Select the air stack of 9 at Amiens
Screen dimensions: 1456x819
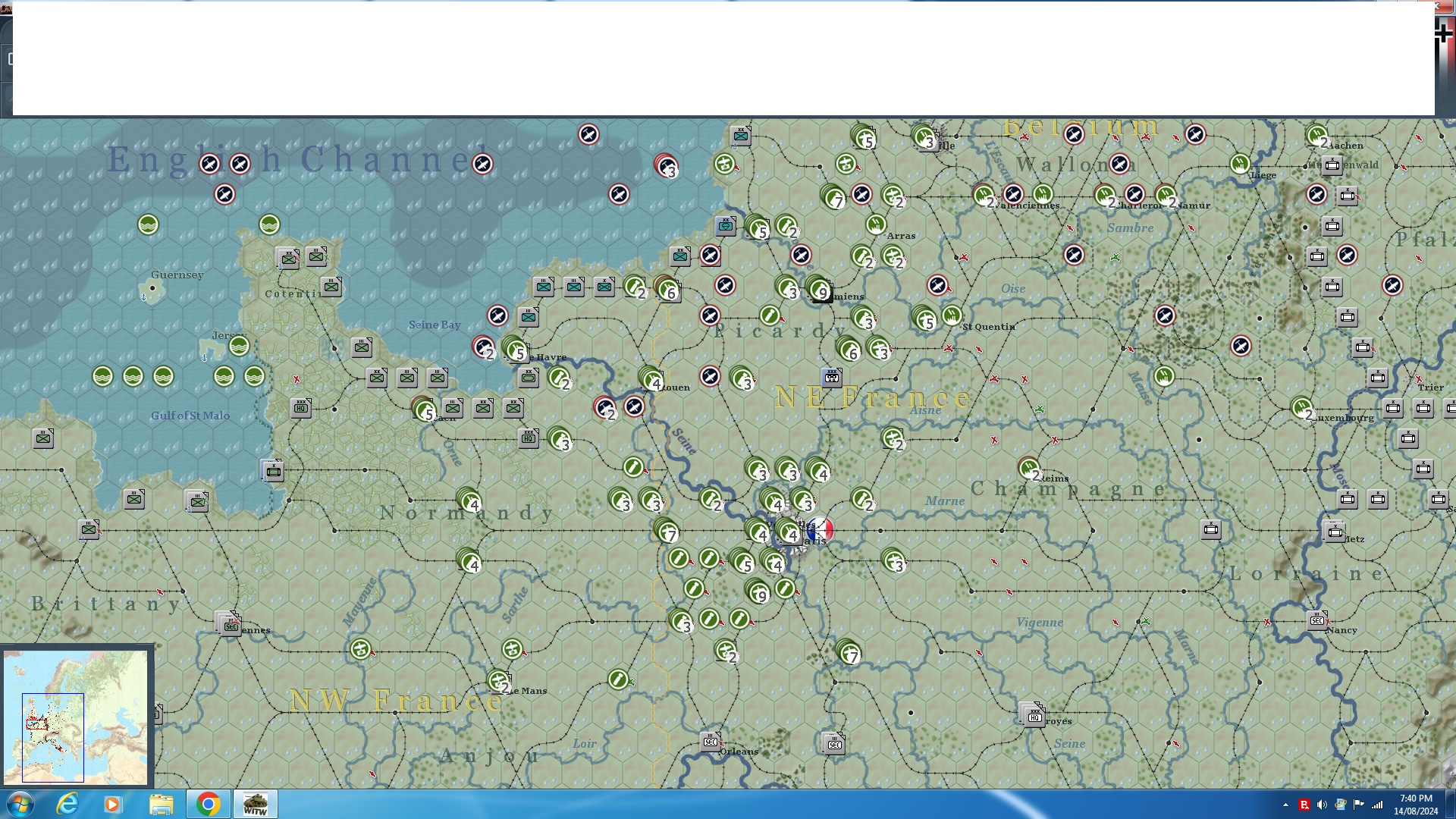point(818,288)
